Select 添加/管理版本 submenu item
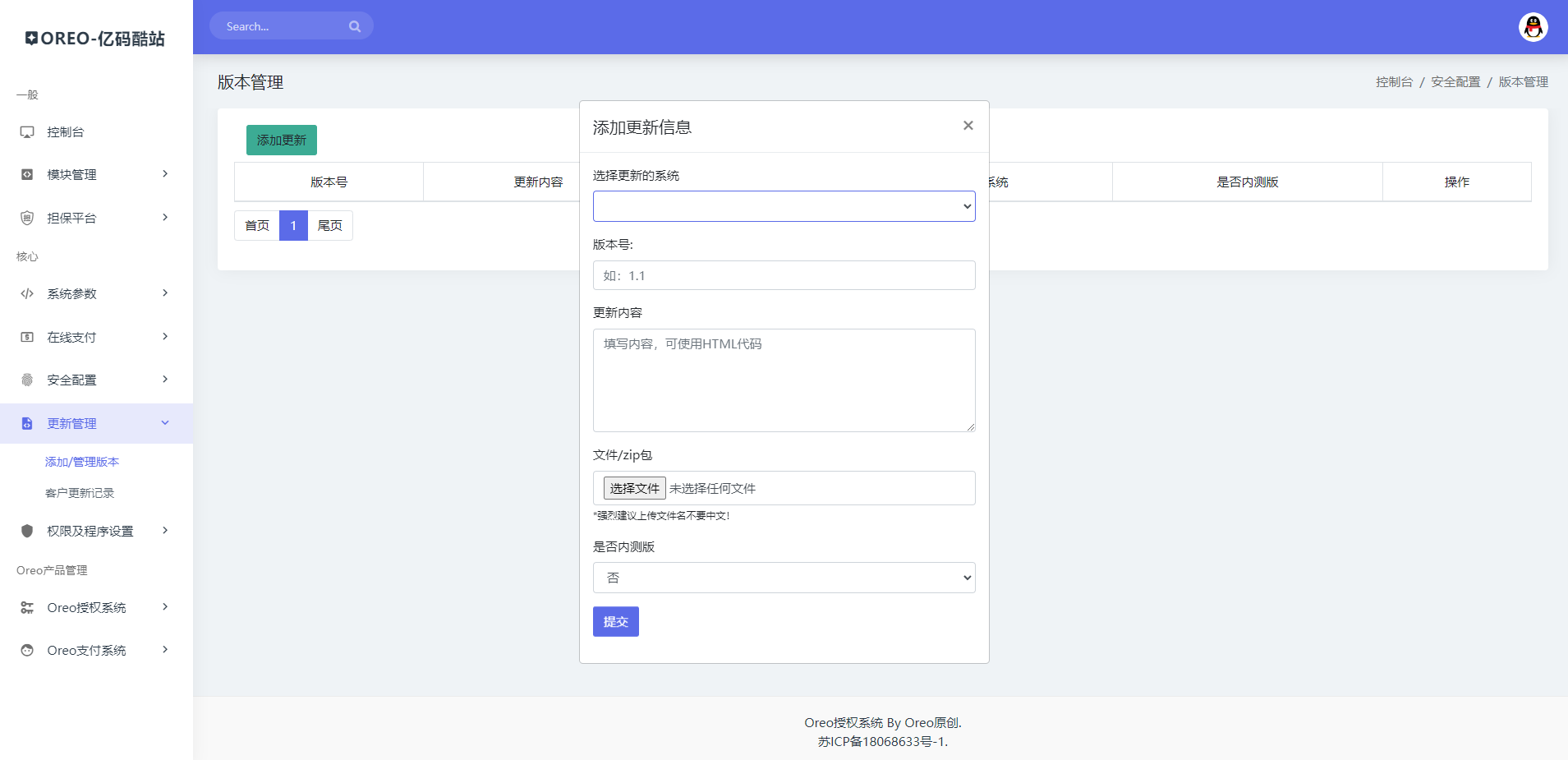Screen dimensions: 1568x760 82,462
